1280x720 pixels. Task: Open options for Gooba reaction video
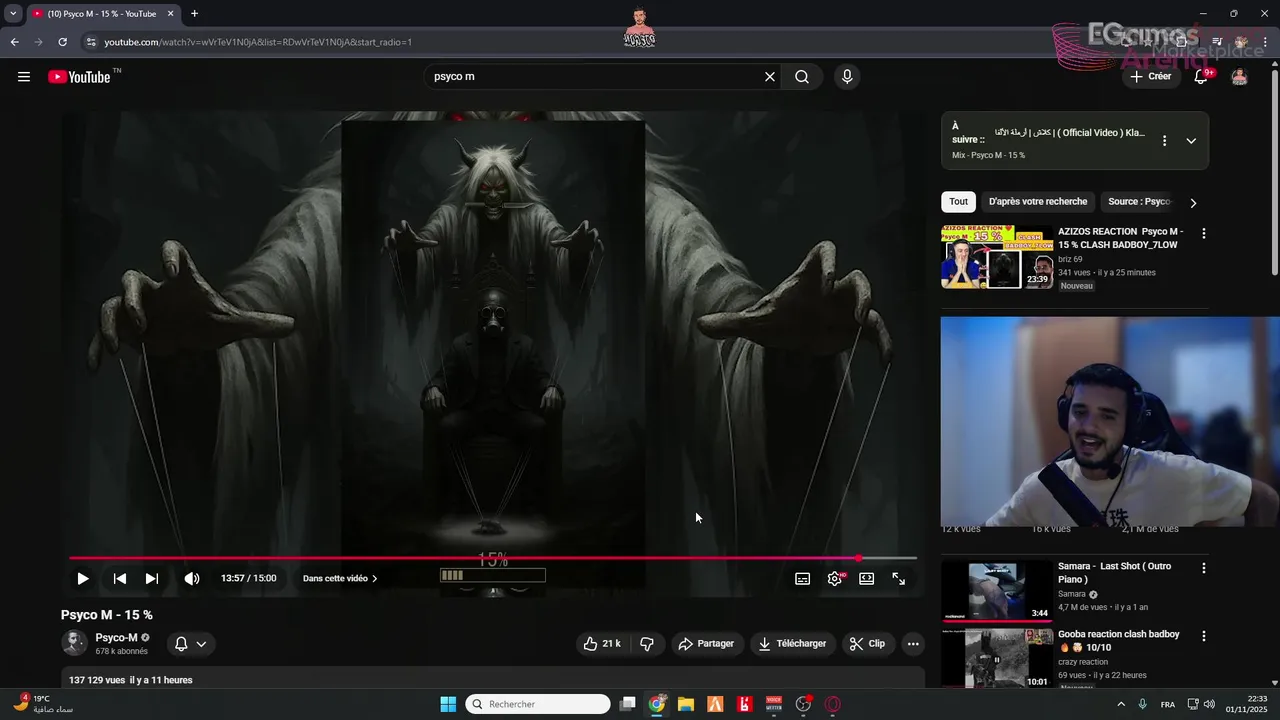coord(1204,636)
